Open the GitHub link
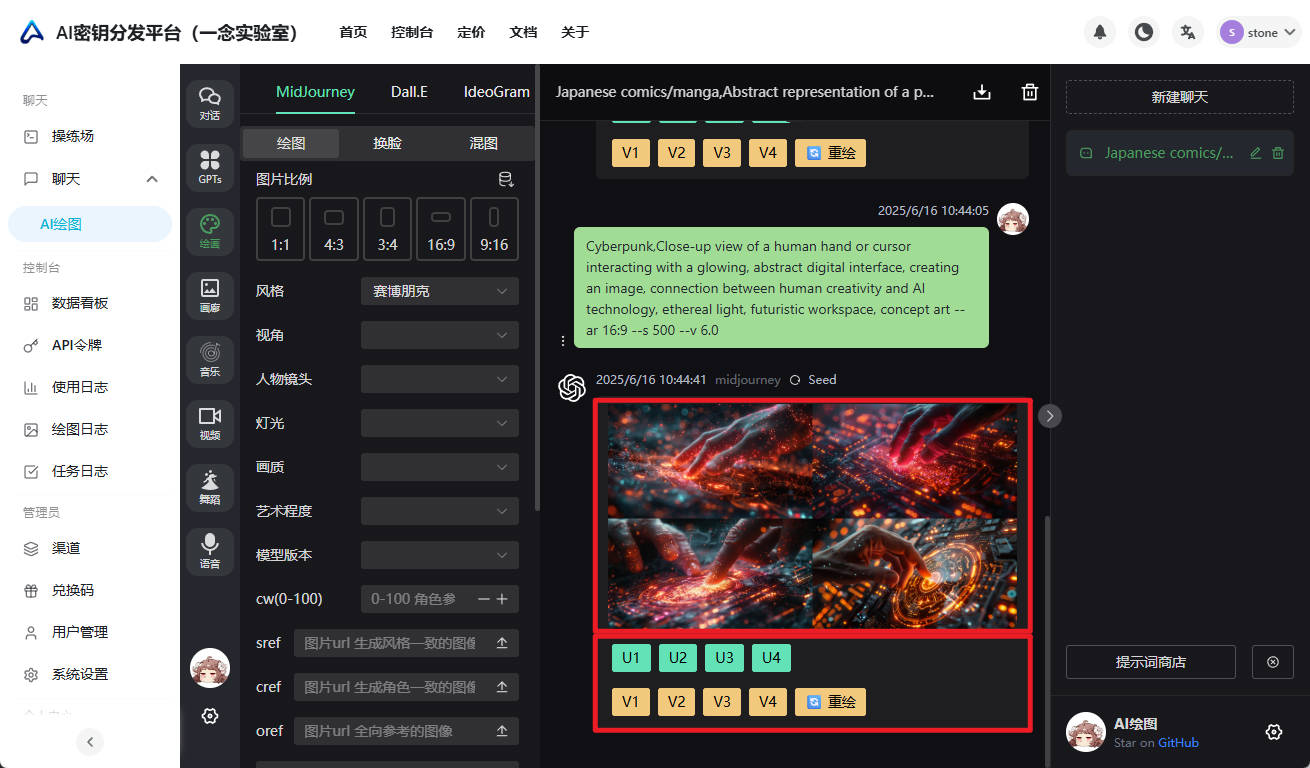 tap(1178, 743)
